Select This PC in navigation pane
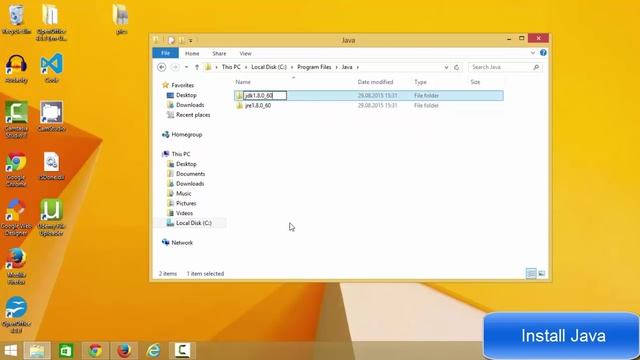Viewport: 640px width, 360px height. point(181,154)
